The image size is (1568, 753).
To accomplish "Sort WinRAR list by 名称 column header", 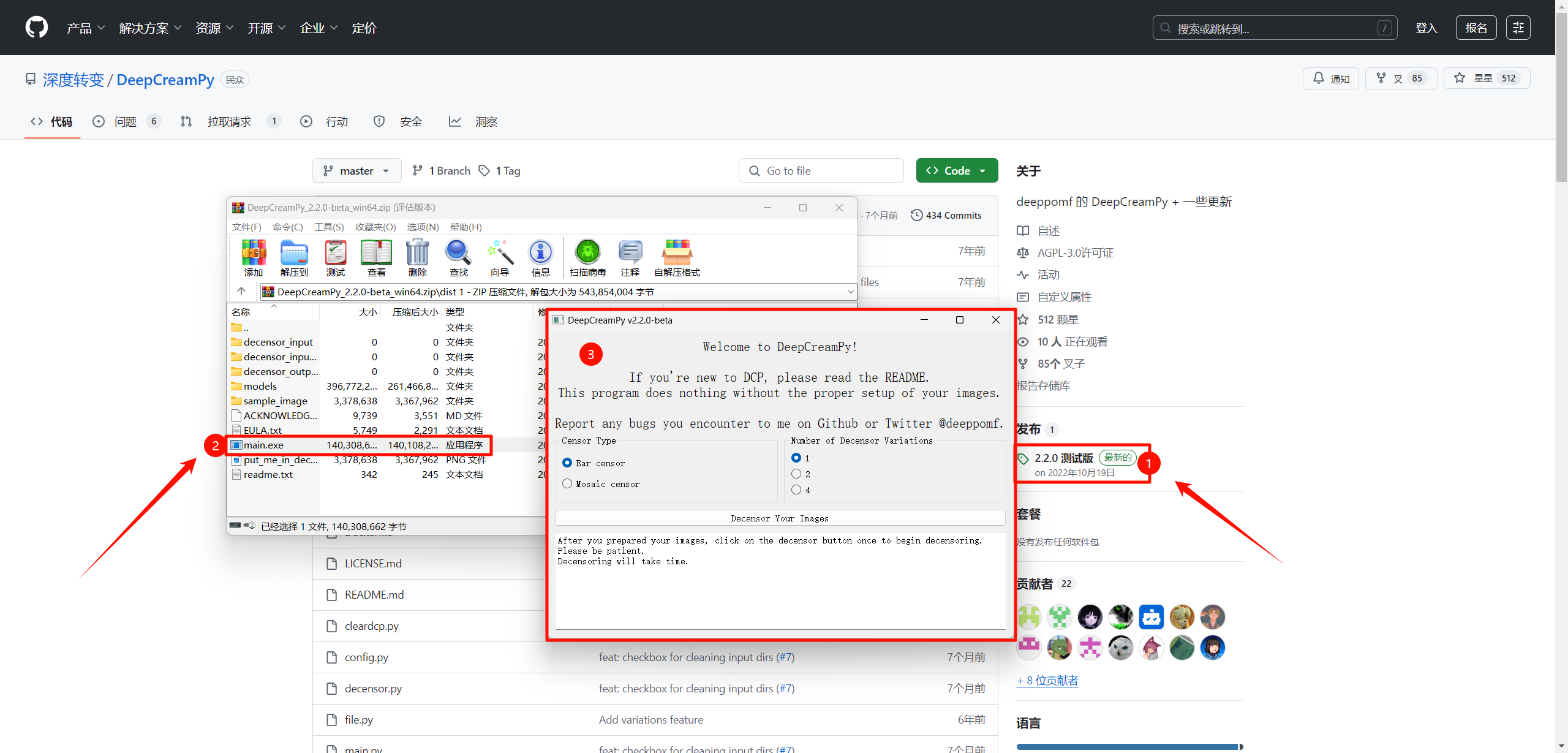I will click(x=273, y=312).
